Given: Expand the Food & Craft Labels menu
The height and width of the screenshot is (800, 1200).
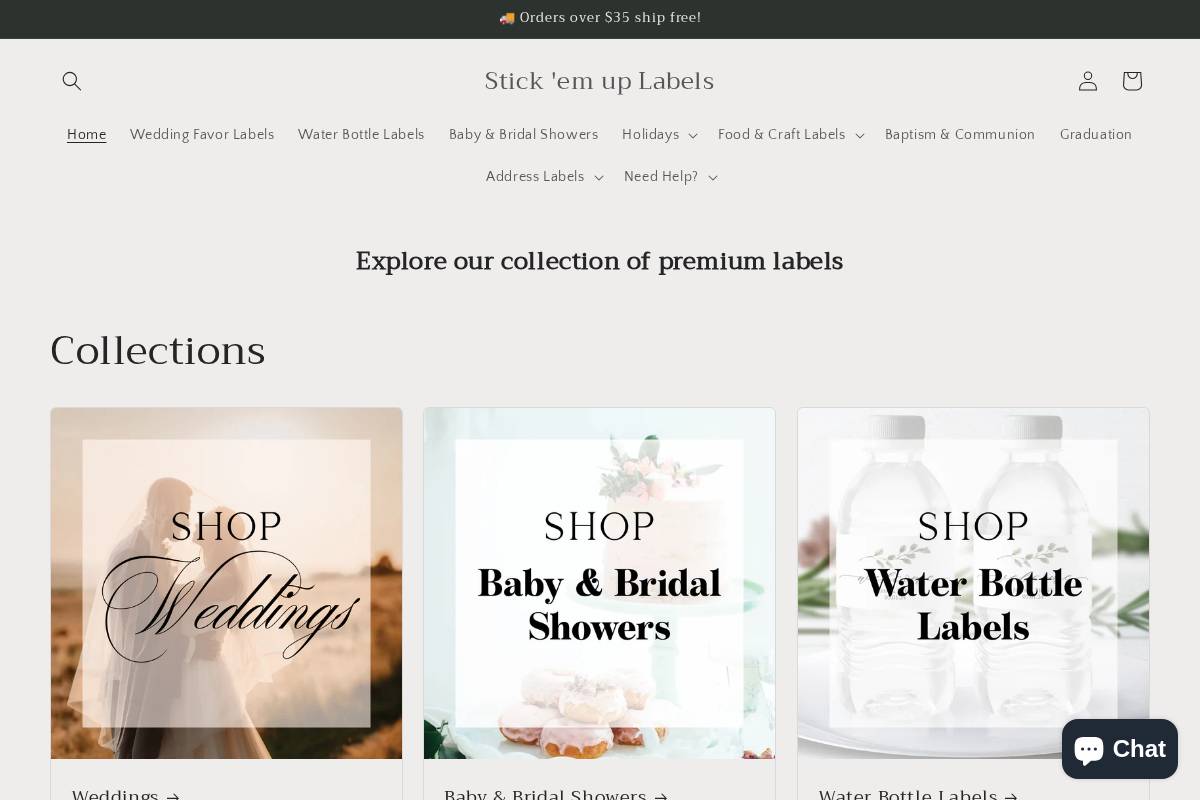Looking at the screenshot, I should 791,135.
